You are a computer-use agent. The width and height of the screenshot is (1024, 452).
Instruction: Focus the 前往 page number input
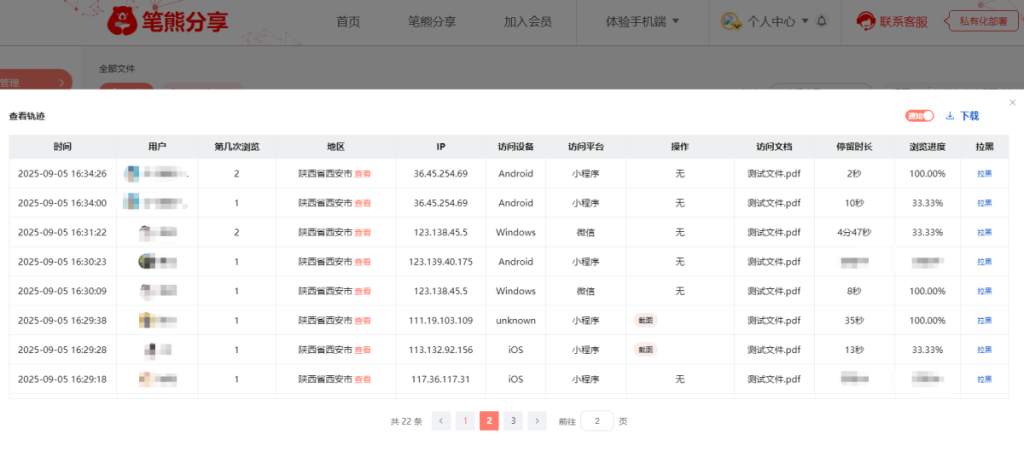click(597, 421)
